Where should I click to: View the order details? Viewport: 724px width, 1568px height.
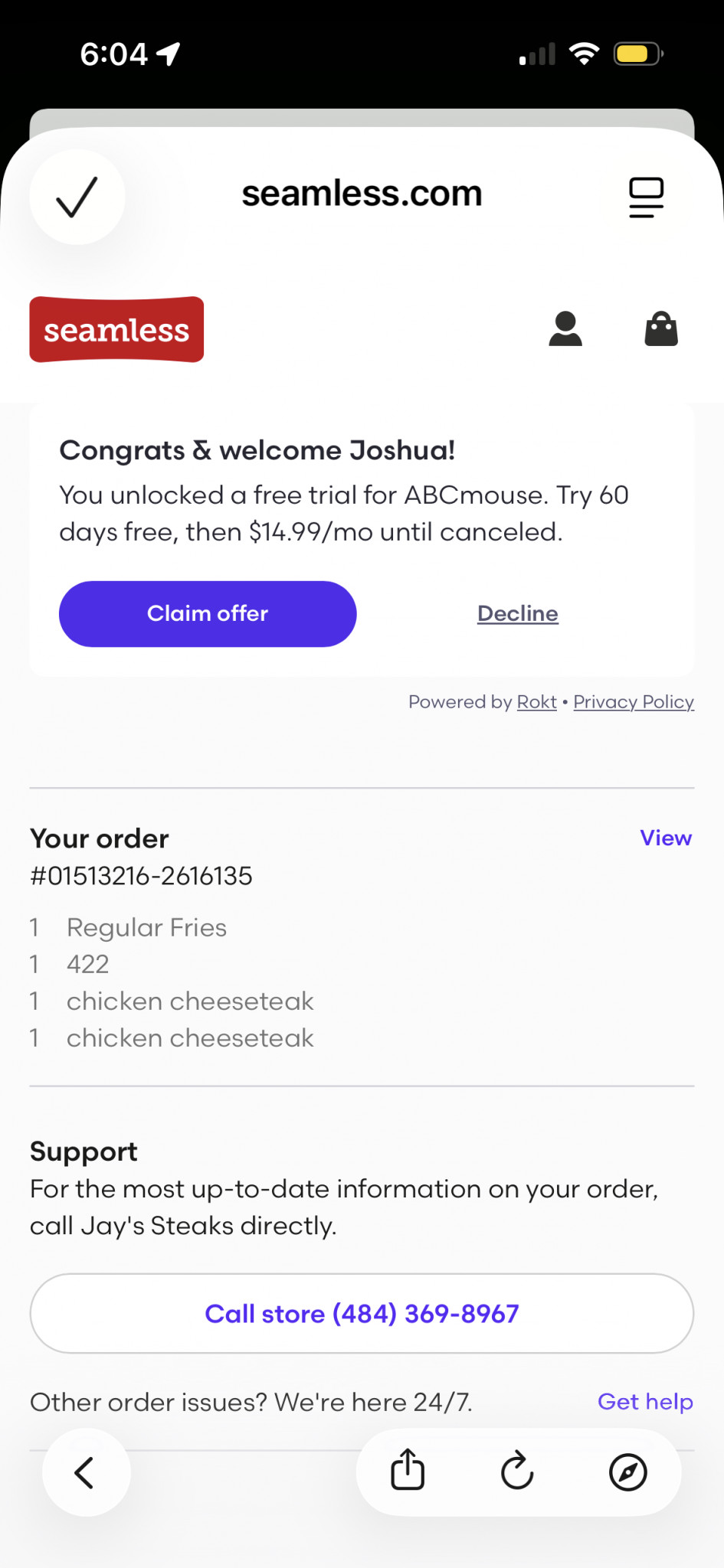click(x=666, y=838)
